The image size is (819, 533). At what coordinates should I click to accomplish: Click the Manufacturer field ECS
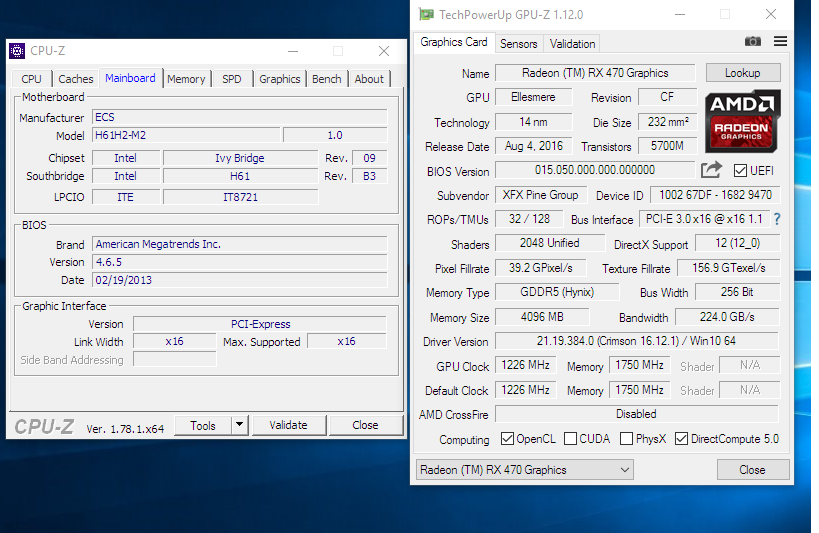point(240,117)
